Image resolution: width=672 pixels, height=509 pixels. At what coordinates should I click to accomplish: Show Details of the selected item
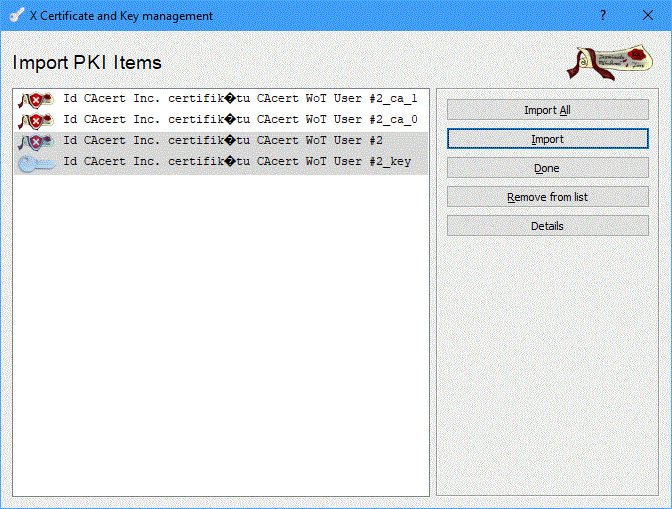pyautogui.click(x=547, y=226)
